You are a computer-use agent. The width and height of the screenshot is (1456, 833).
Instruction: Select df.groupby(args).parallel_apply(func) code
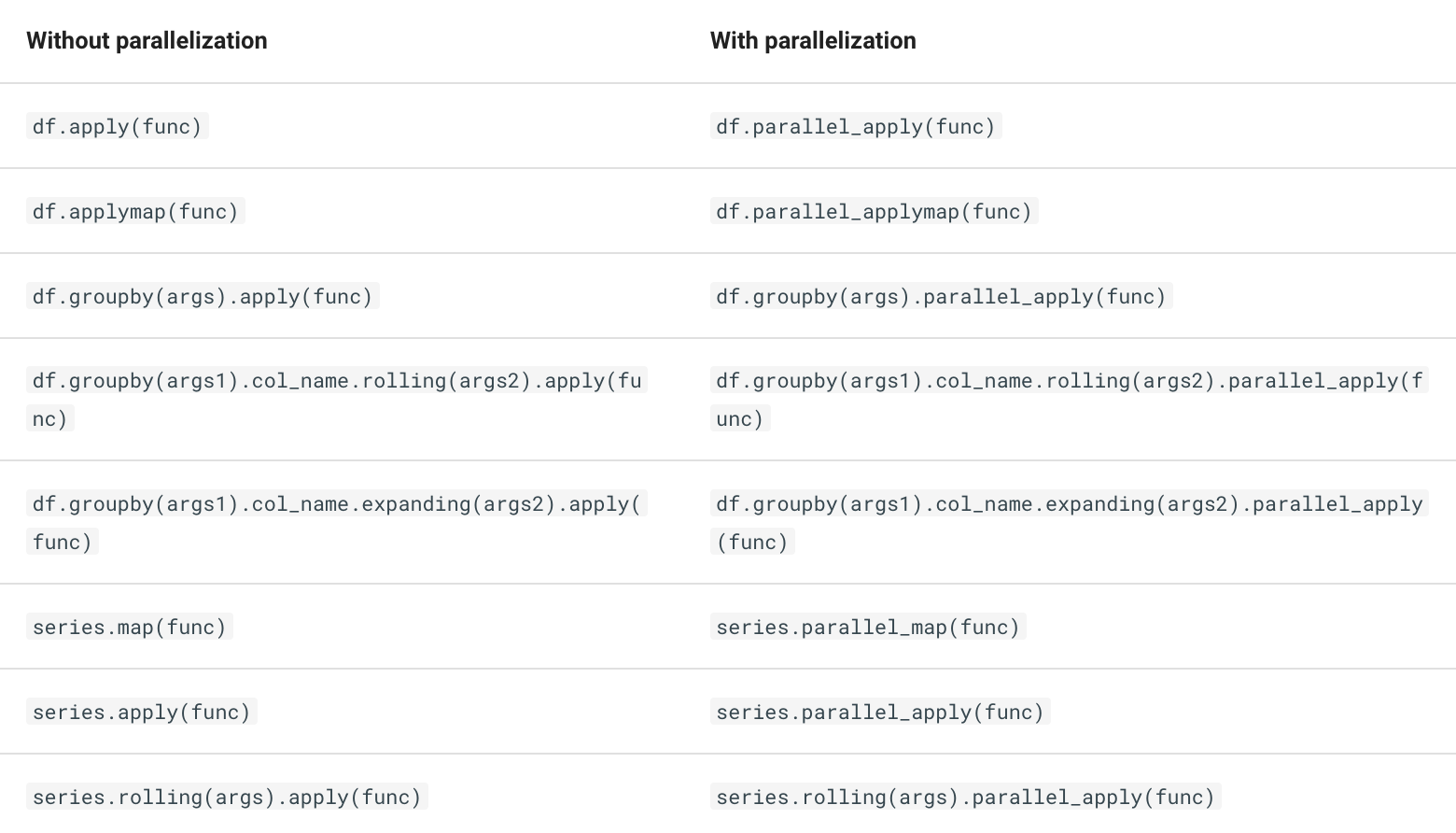pyautogui.click(x=941, y=296)
